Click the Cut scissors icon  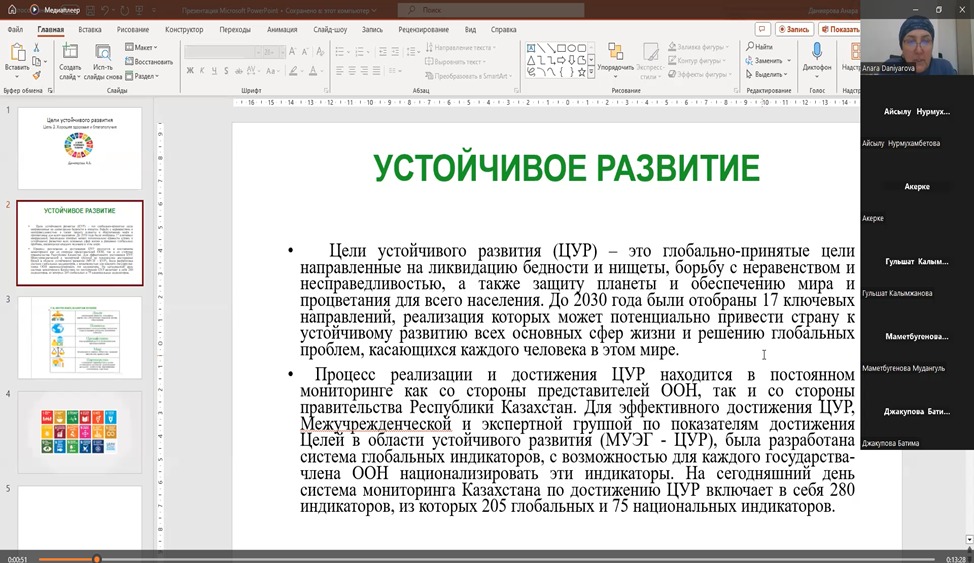click(x=37, y=48)
